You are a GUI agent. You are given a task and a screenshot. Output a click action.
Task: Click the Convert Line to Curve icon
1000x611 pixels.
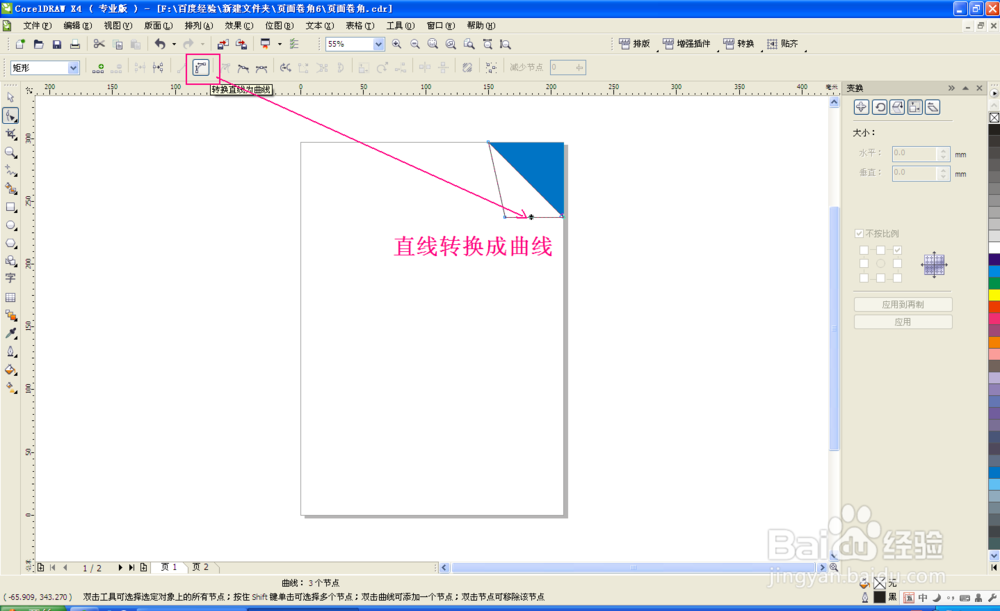pos(202,67)
